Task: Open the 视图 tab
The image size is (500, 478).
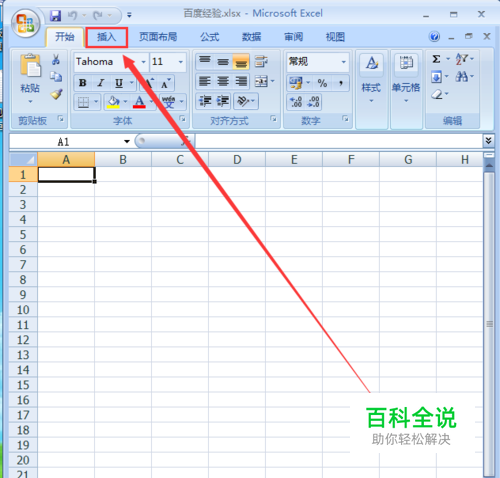Action: point(335,37)
